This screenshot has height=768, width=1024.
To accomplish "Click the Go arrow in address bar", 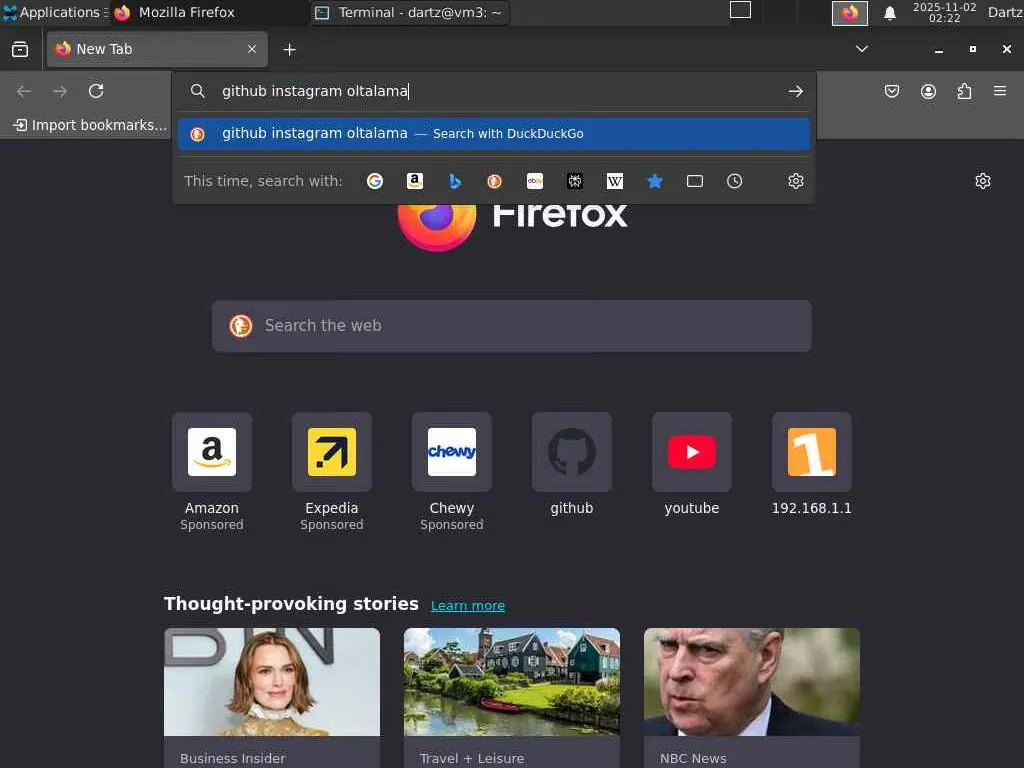I will coord(795,91).
